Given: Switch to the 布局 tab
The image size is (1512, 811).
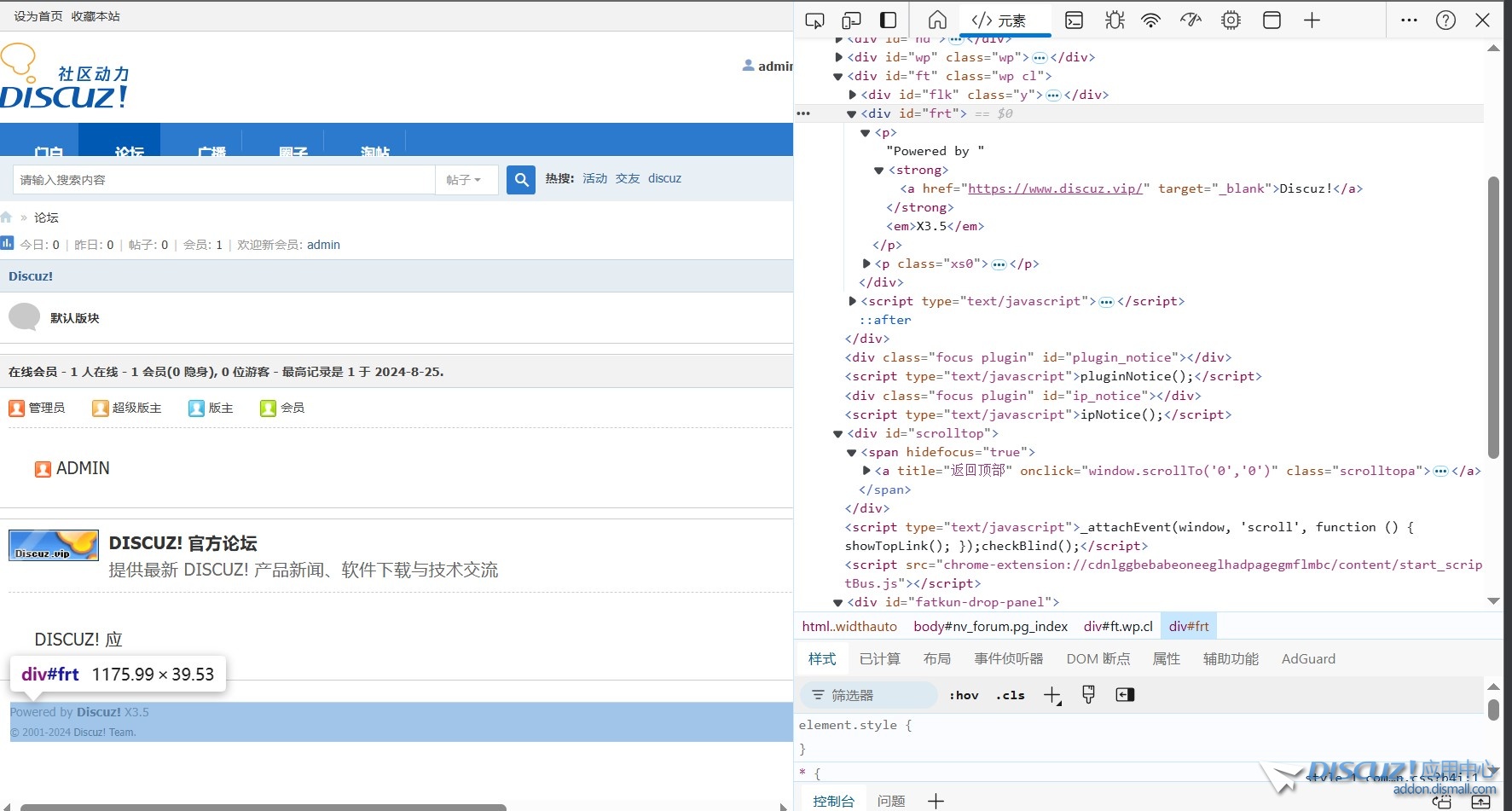Looking at the screenshot, I should pos(936,659).
